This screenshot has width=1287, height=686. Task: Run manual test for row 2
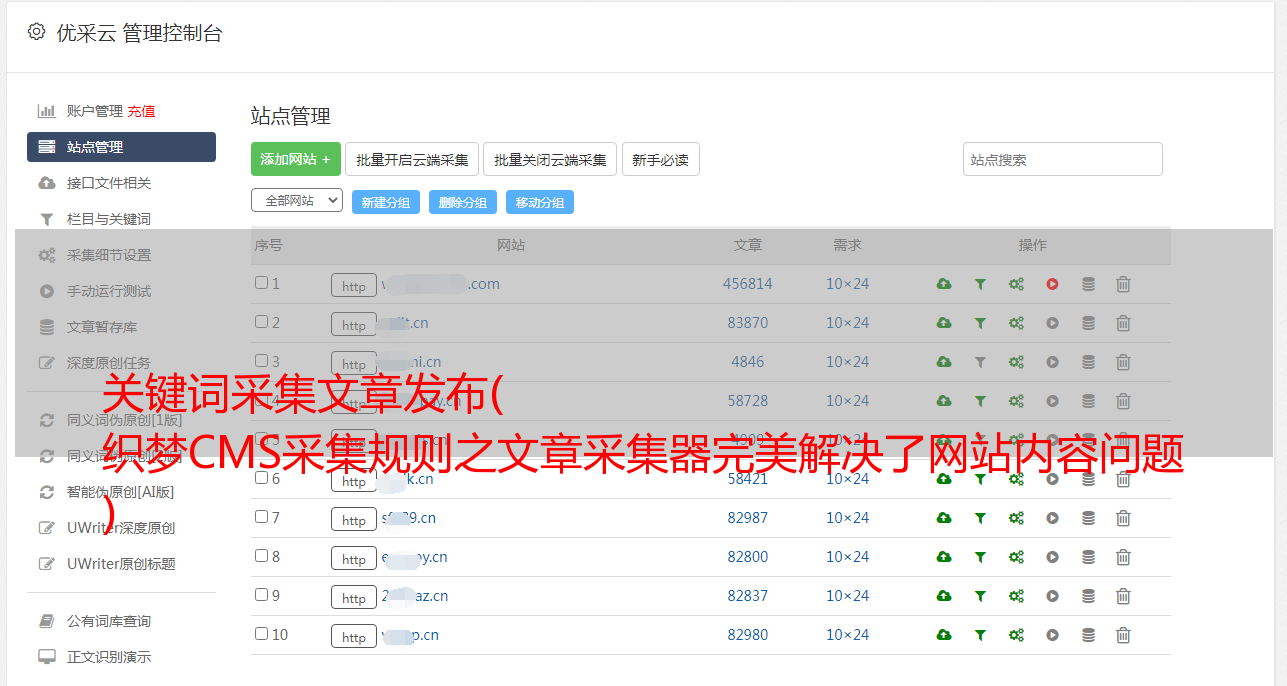coord(1052,323)
